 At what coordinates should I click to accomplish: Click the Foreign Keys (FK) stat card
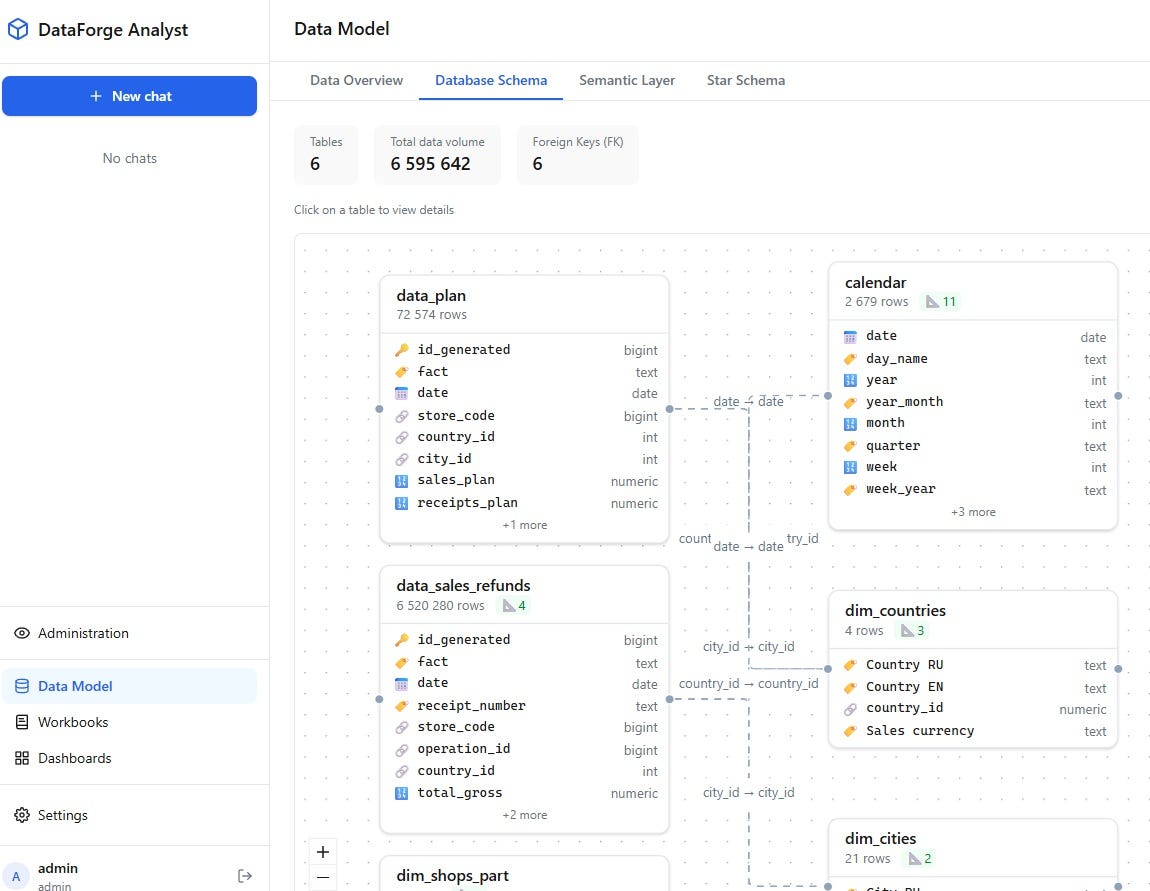(578, 154)
